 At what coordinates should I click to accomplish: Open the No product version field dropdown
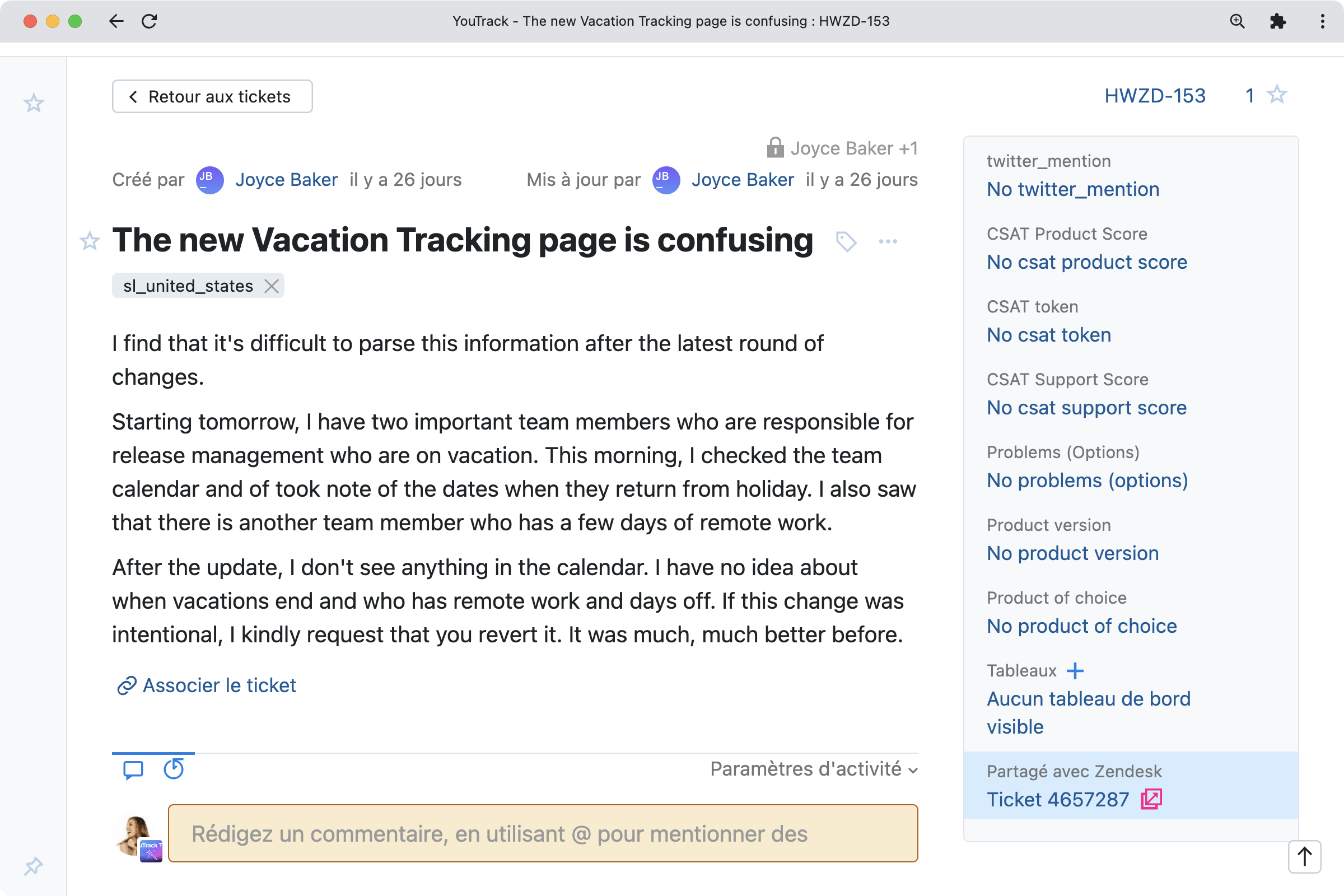click(1072, 553)
